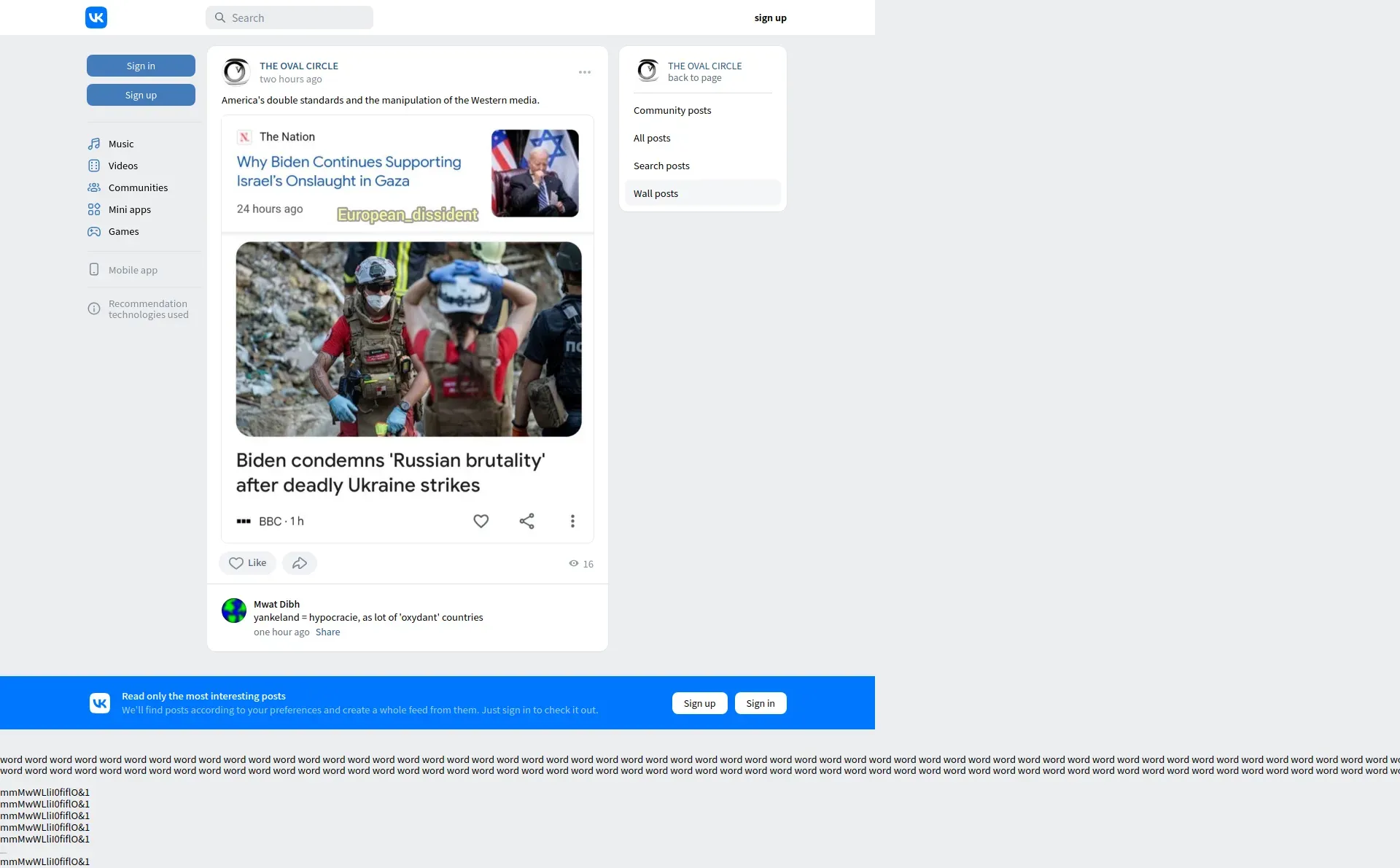Switch to Community posts filter
Image resolution: width=1400 pixels, height=868 pixels.
click(x=672, y=110)
